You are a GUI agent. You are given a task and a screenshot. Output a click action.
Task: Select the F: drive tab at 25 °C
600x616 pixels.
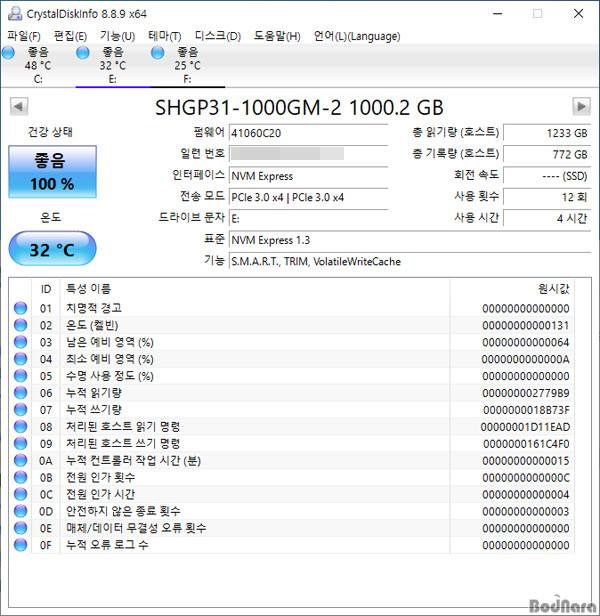[x=187, y=65]
